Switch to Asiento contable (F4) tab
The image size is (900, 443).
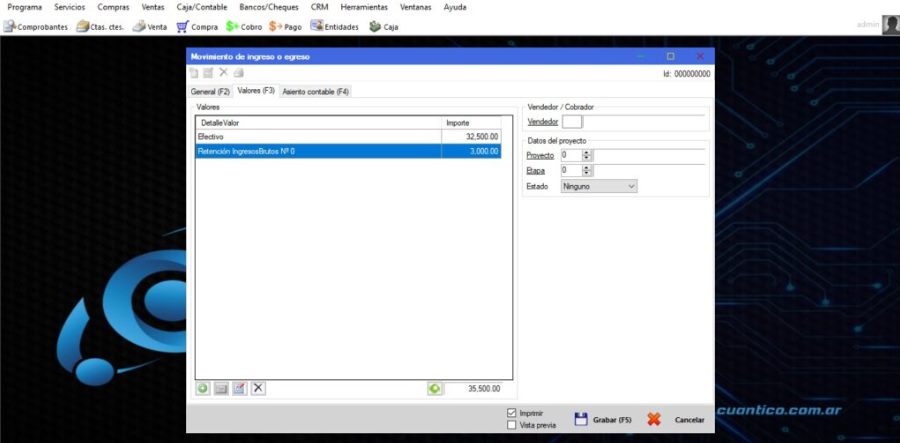(315, 92)
